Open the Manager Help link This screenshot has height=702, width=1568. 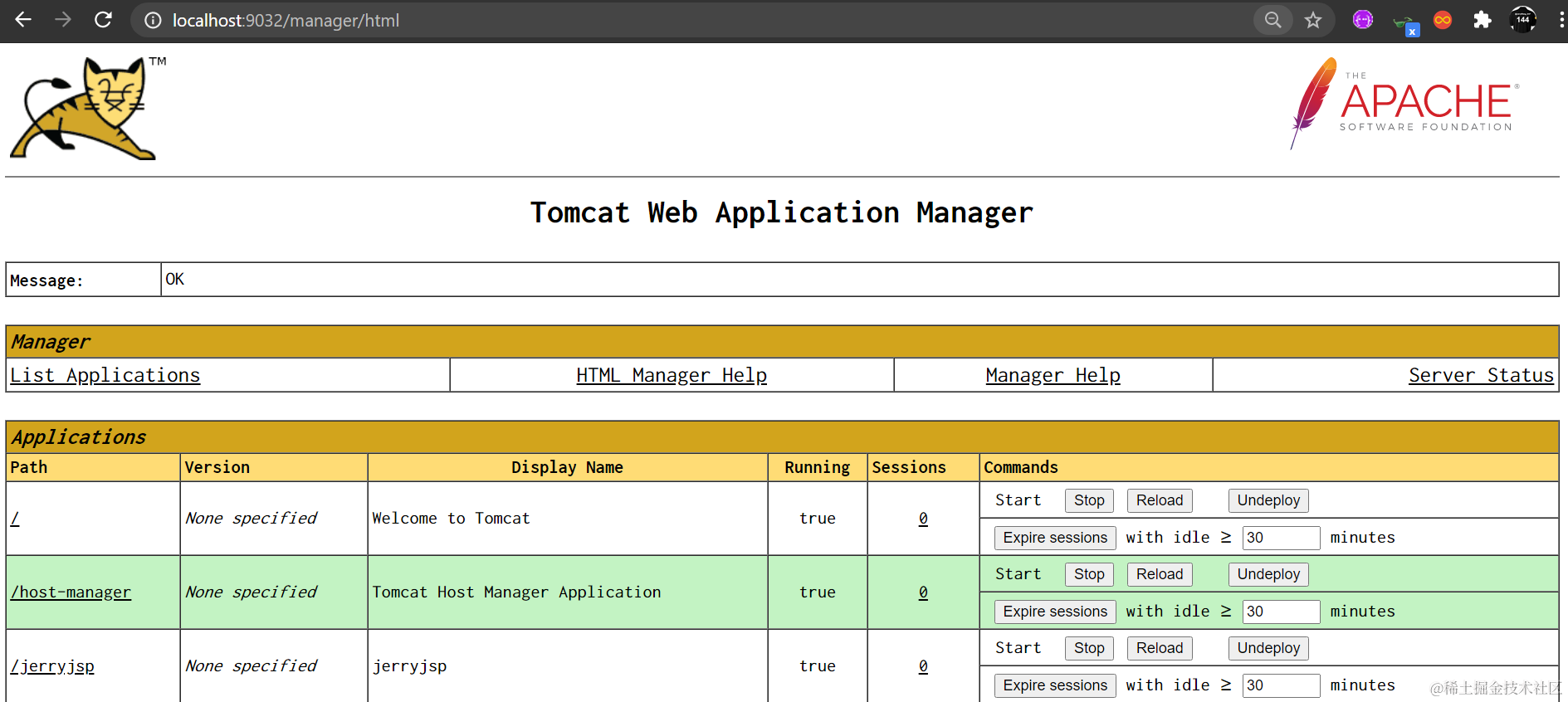[1053, 375]
